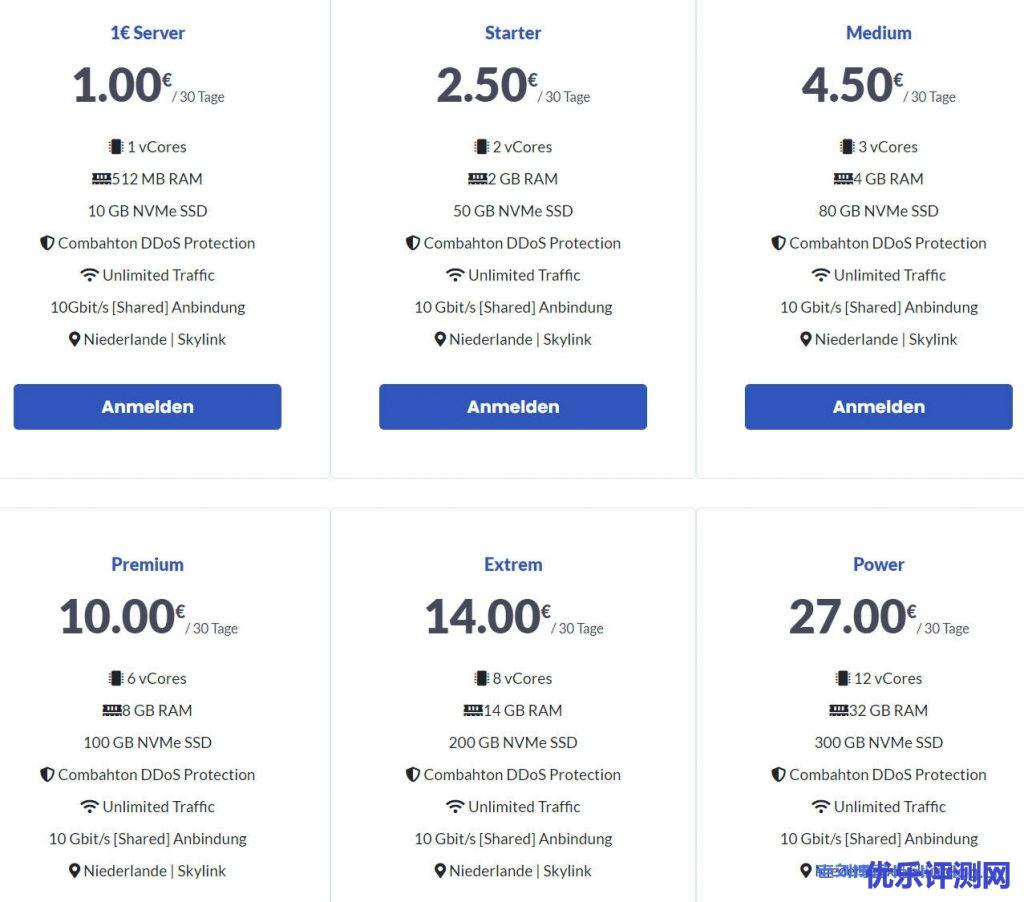Click the 1.00 price of 1€ Server
The height and width of the screenshot is (902, 1024).
(x=117, y=85)
